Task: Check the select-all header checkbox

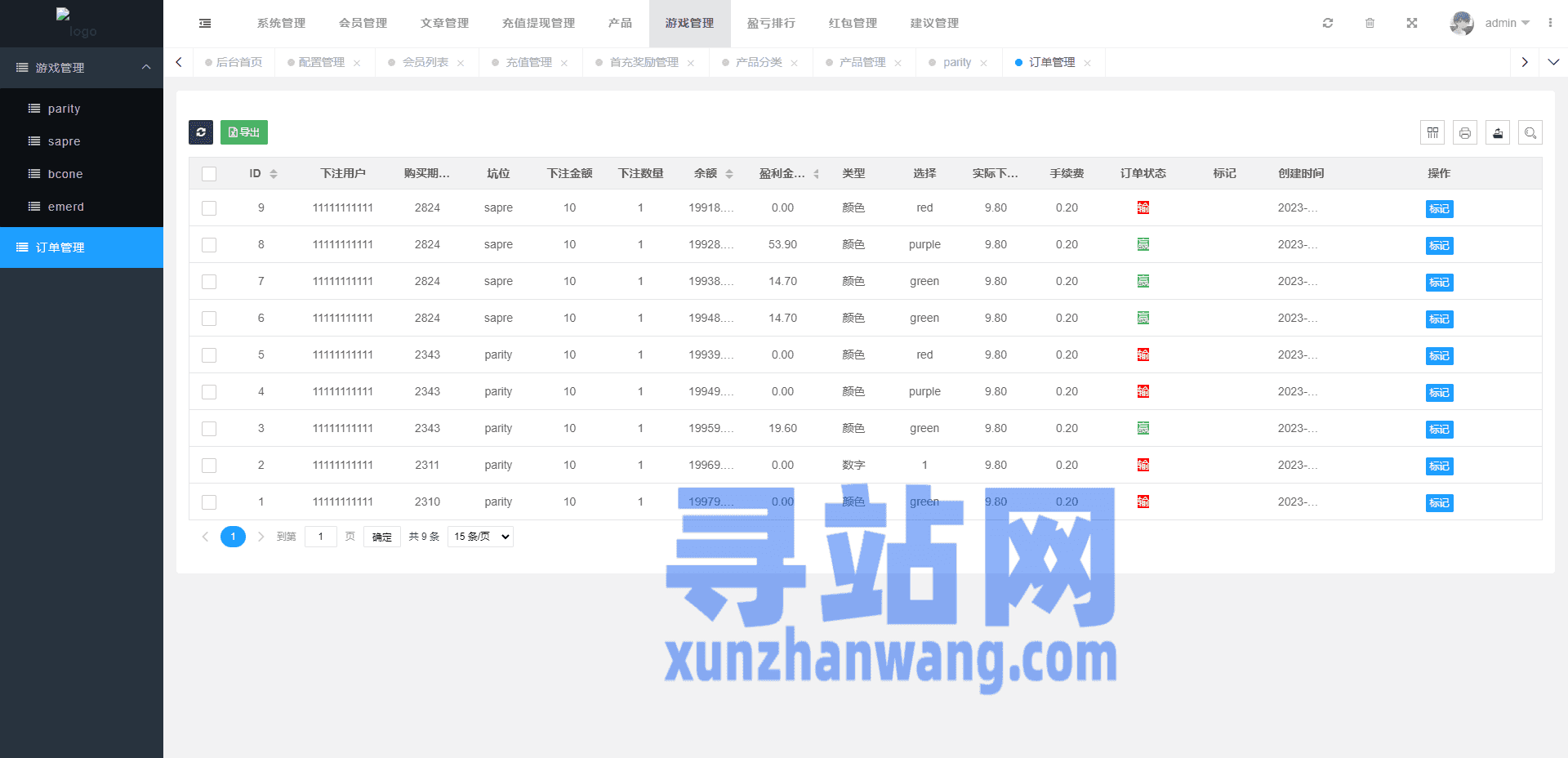Action: click(x=209, y=174)
